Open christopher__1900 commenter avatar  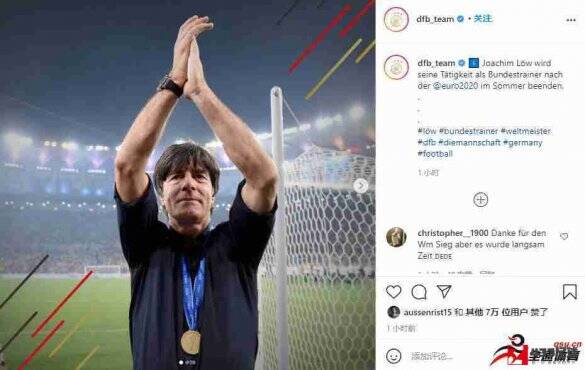tap(396, 237)
